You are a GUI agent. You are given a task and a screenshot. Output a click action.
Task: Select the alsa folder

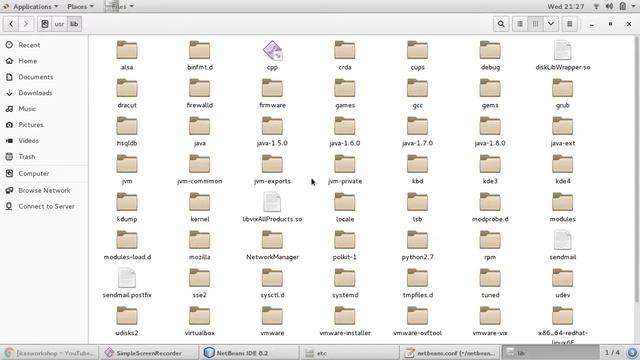(127, 56)
